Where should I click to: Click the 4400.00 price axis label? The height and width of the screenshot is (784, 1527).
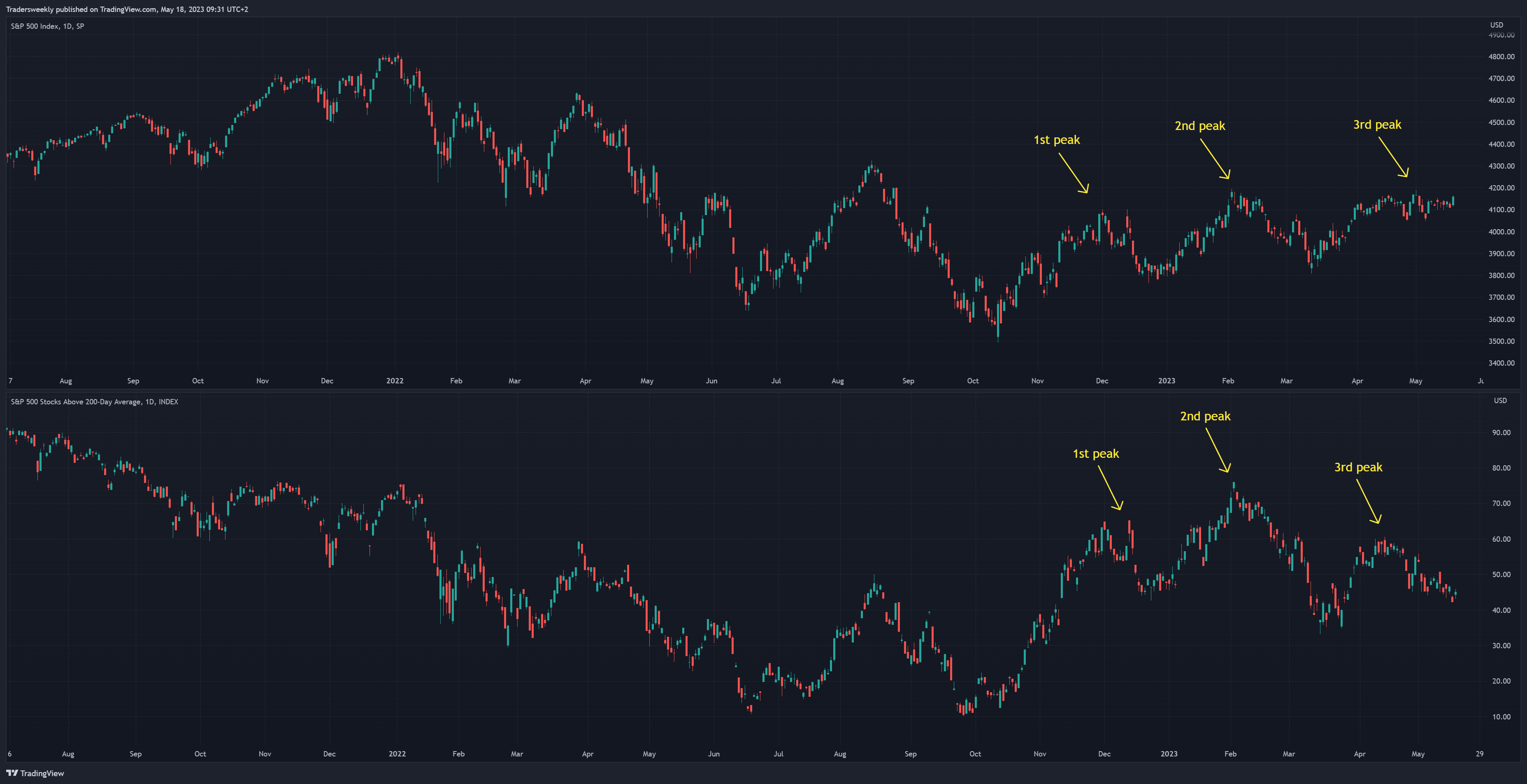pos(1501,144)
